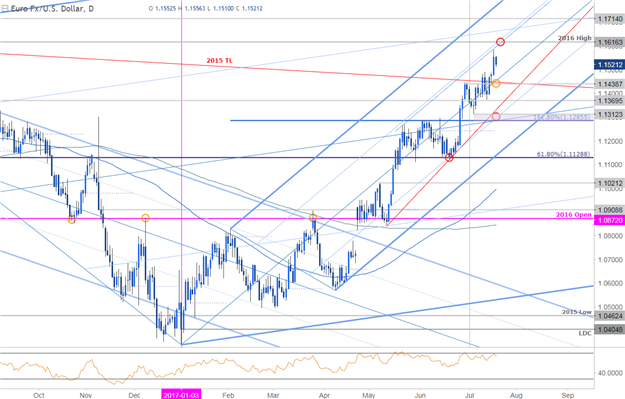Click the 1.16163 price label

(609, 42)
